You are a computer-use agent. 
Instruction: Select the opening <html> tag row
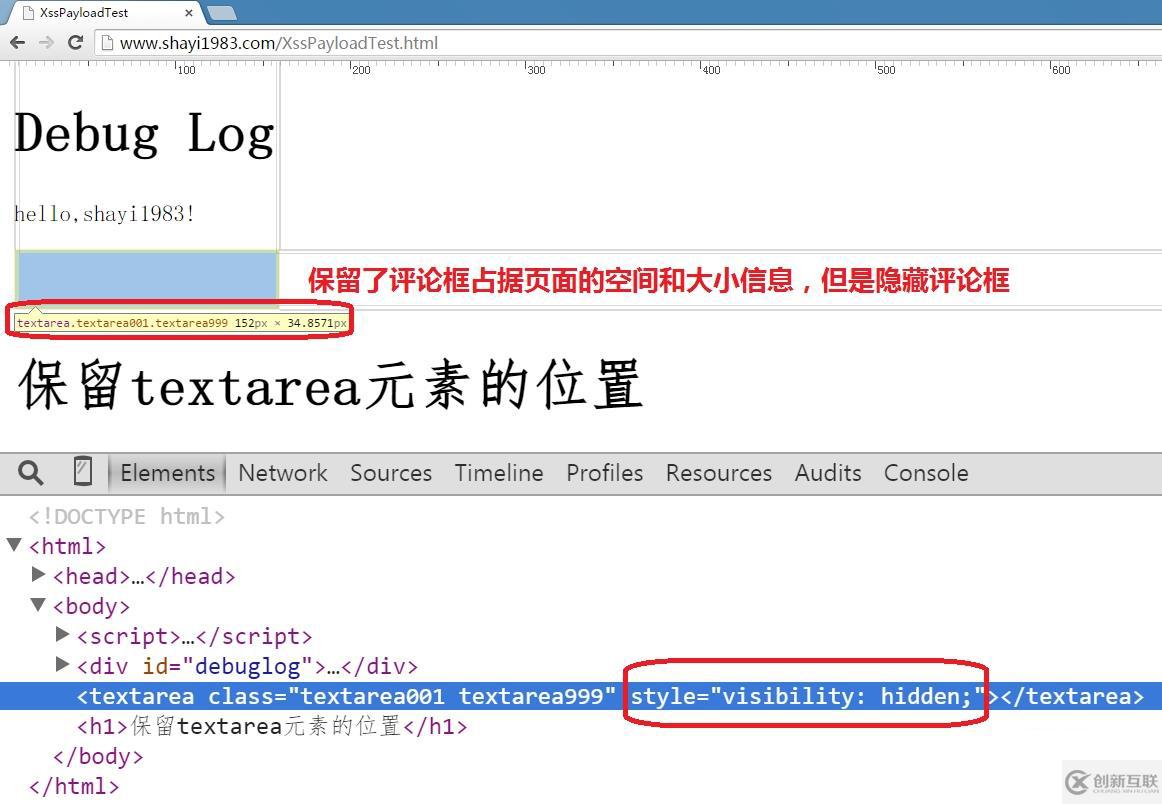tap(67, 547)
